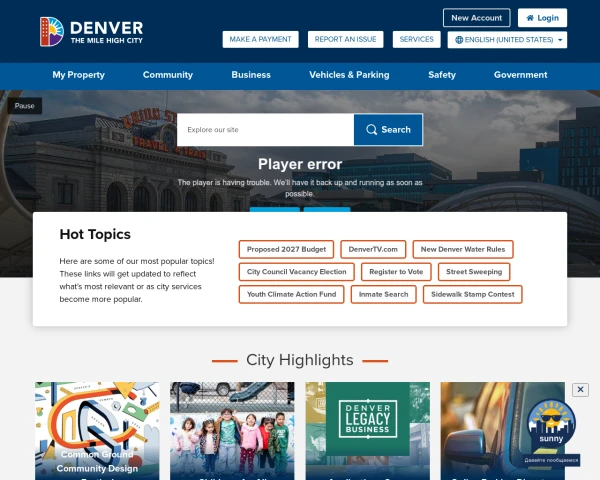Viewport: 600px width, 480px height.
Task: Open the Community menu
Action: point(168,75)
